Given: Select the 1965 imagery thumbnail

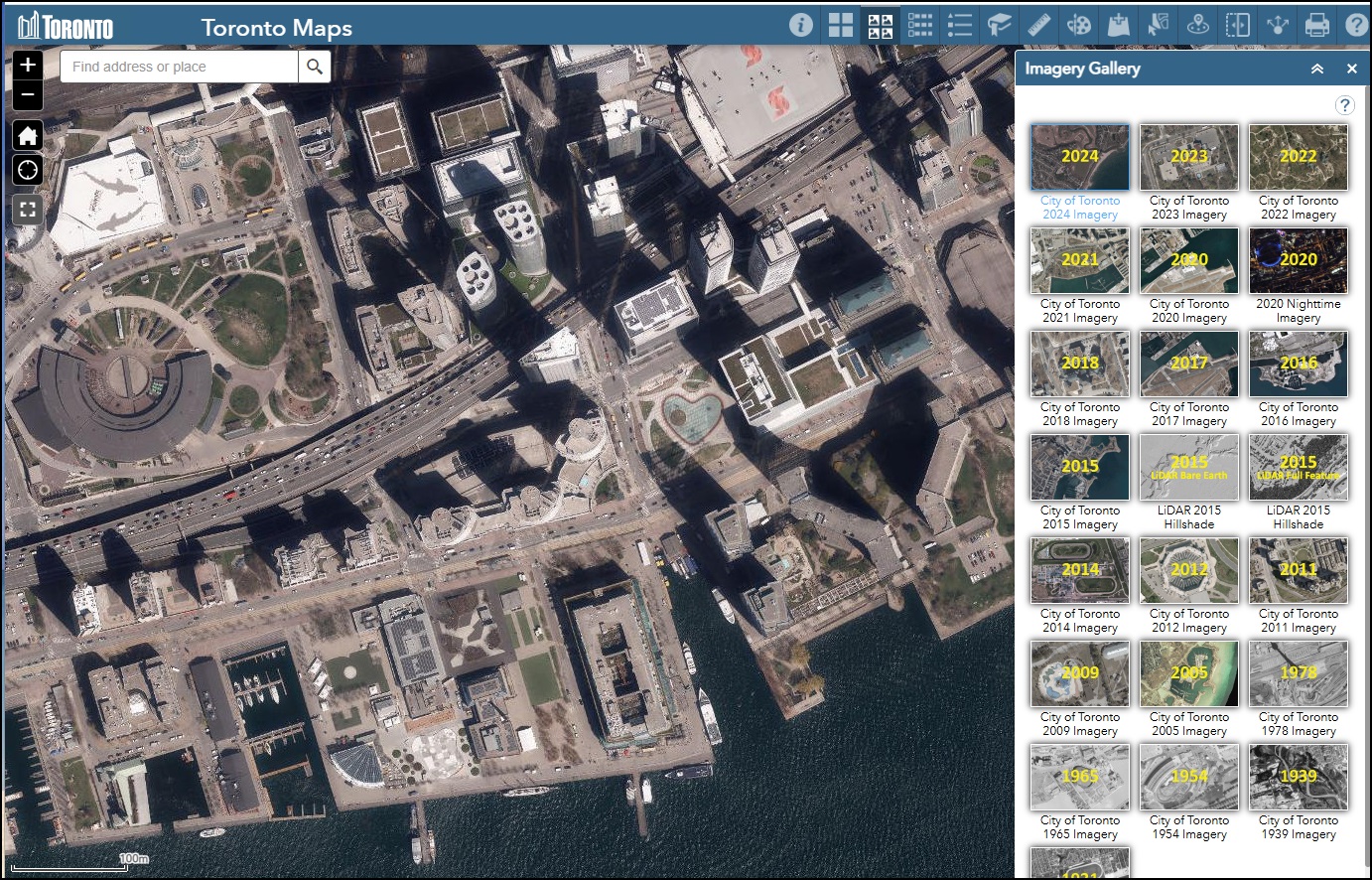Looking at the screenshot, I should click(x=1080, y=777).
